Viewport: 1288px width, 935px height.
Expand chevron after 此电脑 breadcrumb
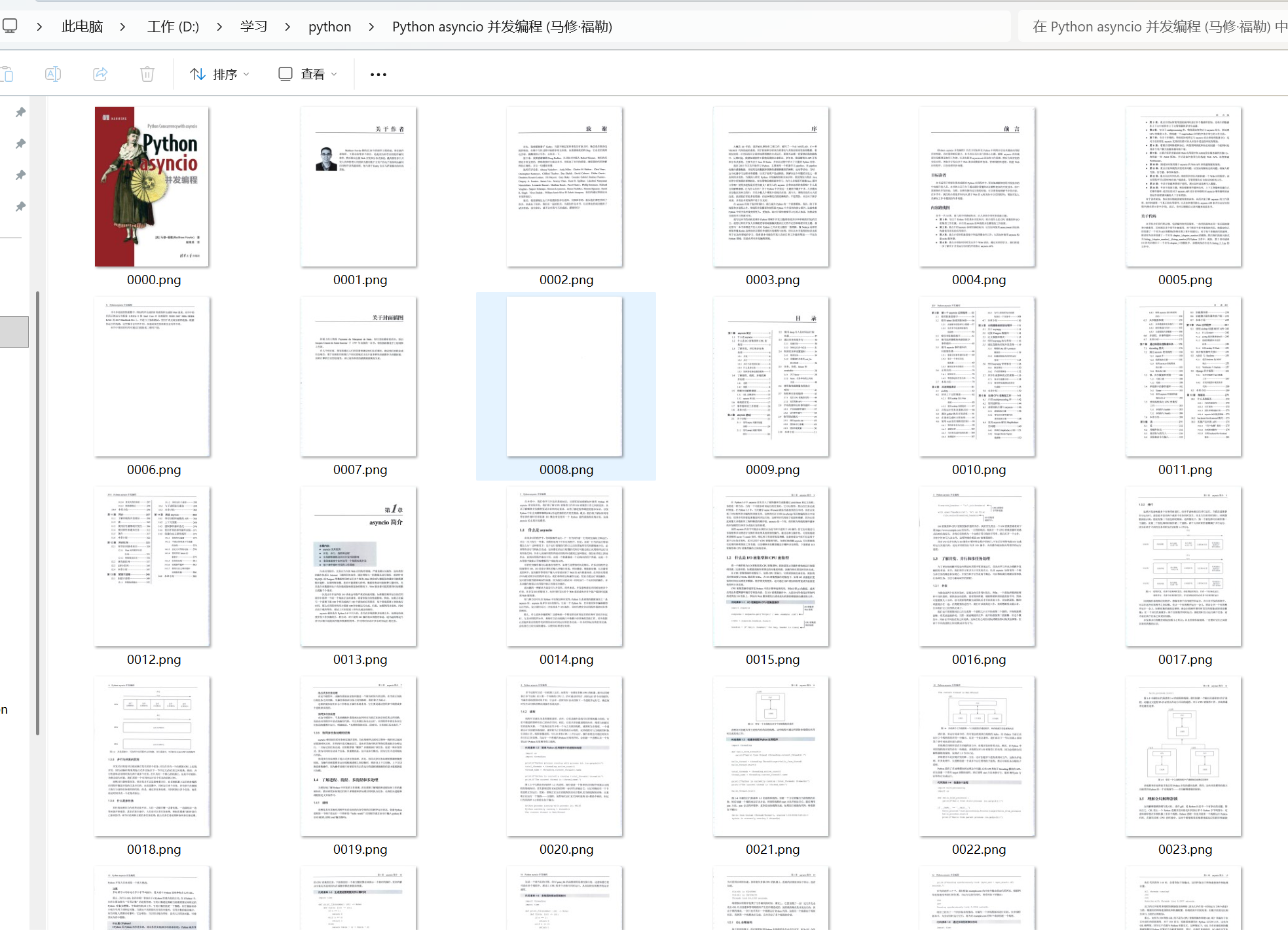coord(123,27)
